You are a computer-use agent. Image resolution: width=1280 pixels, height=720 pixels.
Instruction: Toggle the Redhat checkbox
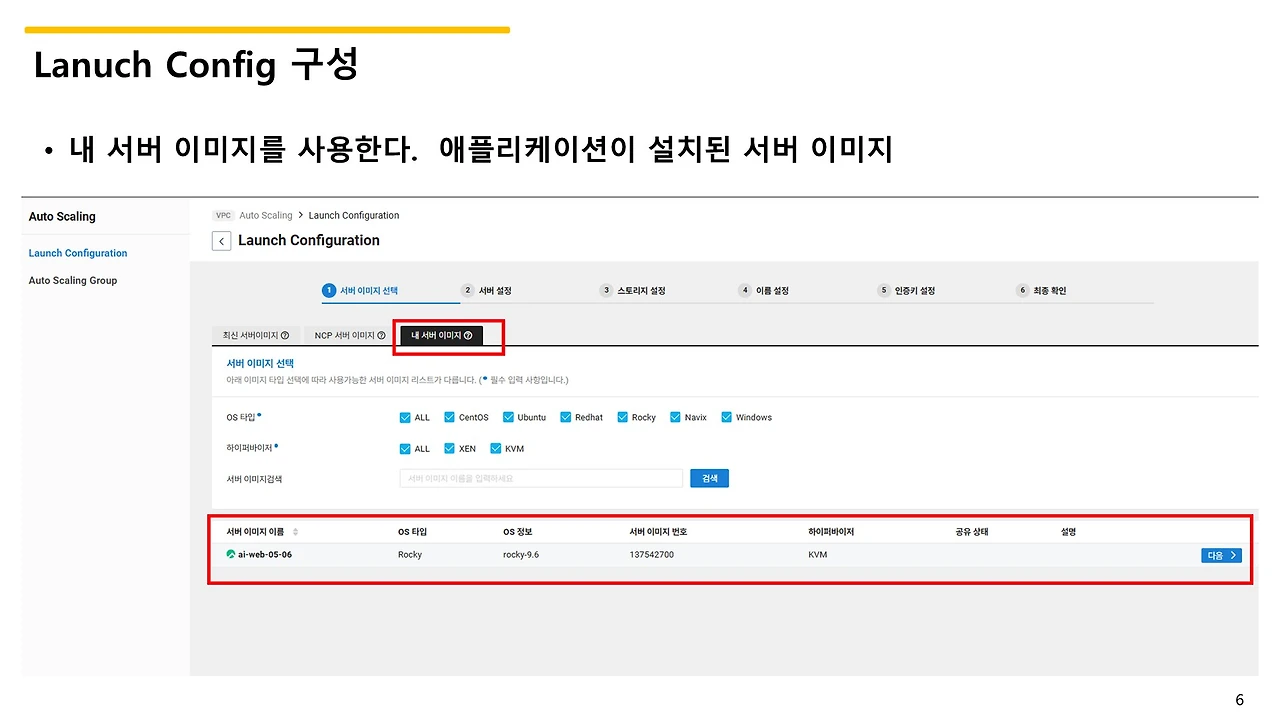[x=566, y=417]
